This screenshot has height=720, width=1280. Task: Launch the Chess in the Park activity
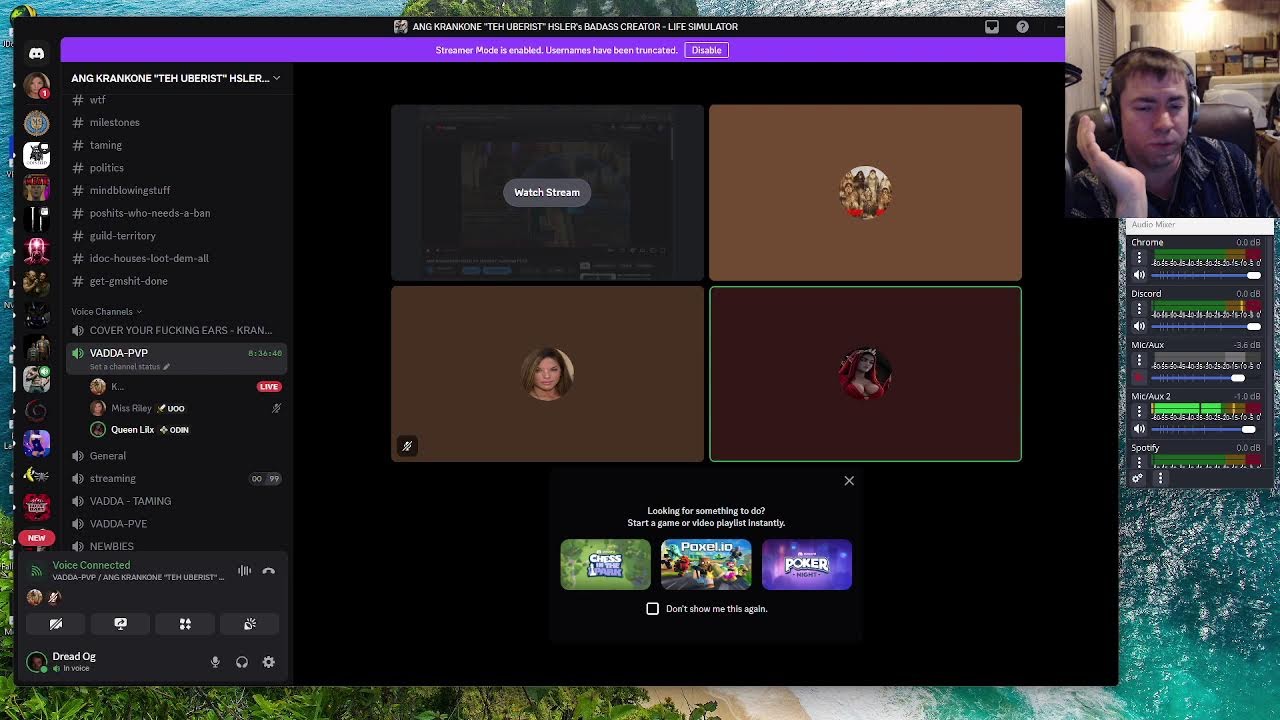(605, 565)
